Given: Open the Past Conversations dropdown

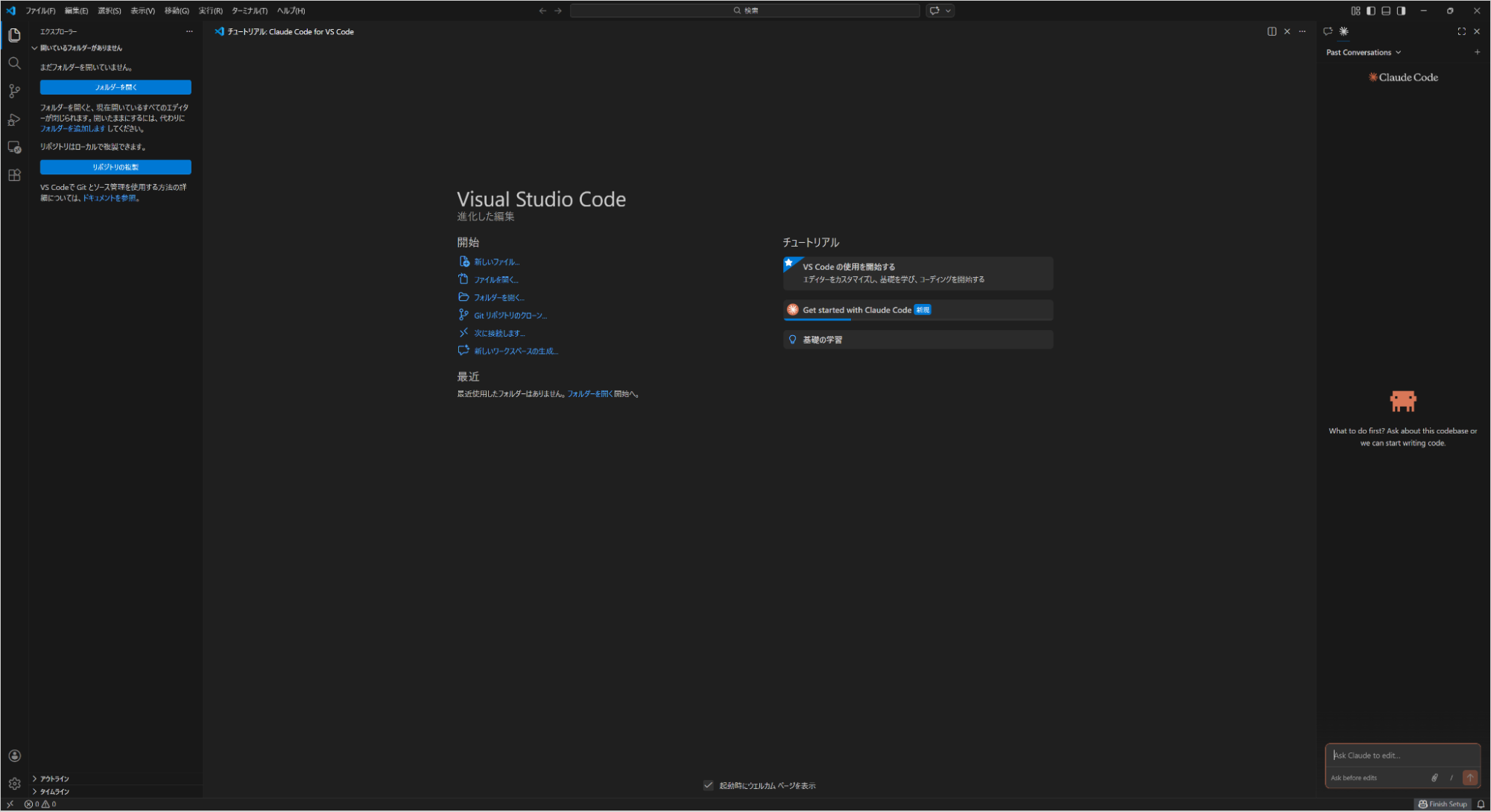Looking at the screenshot, I should [x=1363, y=51].
